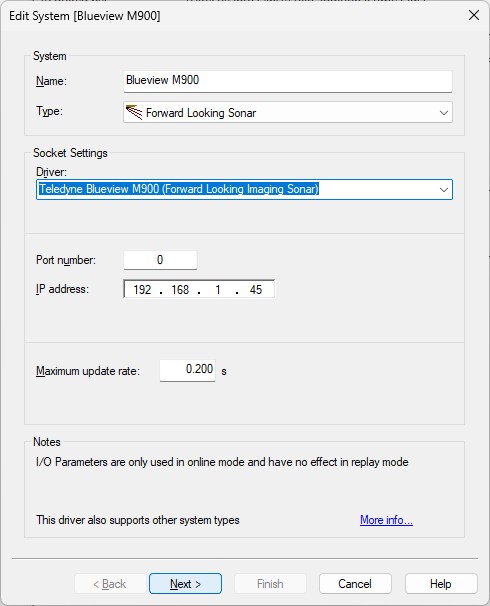Click the first IP octet 192

142,289
